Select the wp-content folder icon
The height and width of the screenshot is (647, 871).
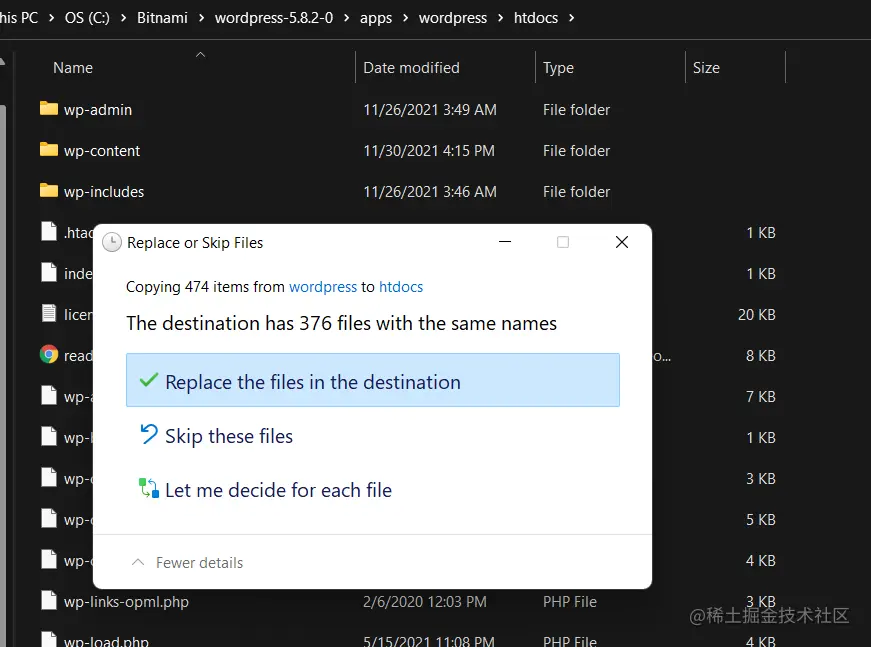[49, 150]
